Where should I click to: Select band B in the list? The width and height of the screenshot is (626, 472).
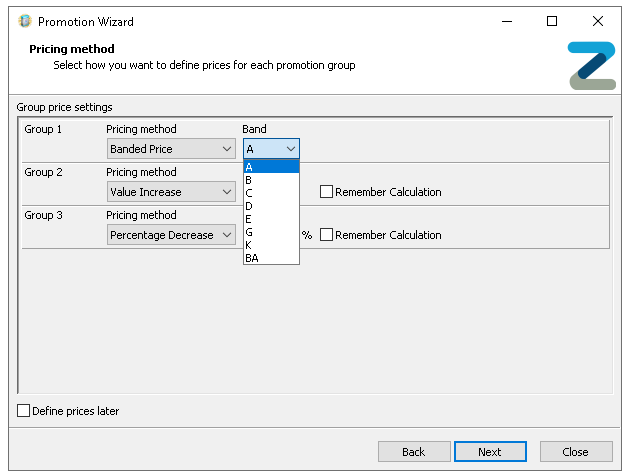coord(270,180)
